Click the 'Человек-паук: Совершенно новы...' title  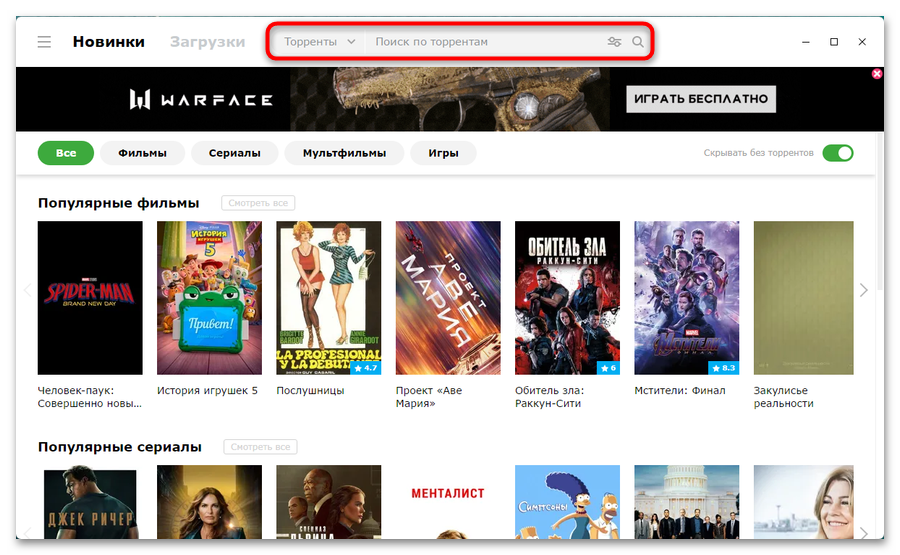point(90,397)
